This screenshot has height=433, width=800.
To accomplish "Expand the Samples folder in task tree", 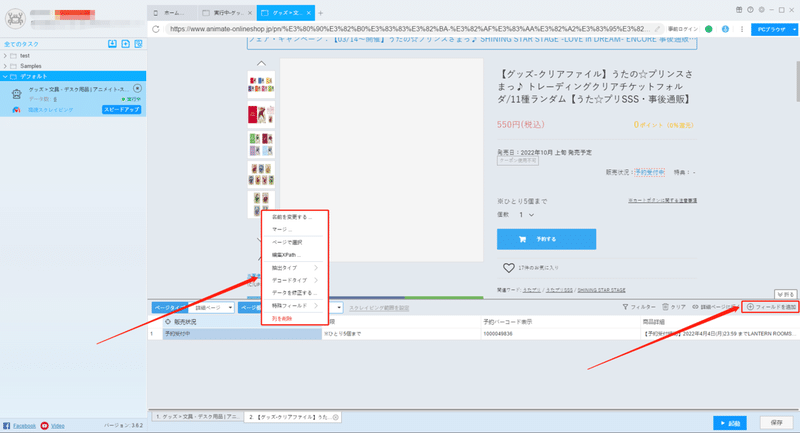I will 5,66.
